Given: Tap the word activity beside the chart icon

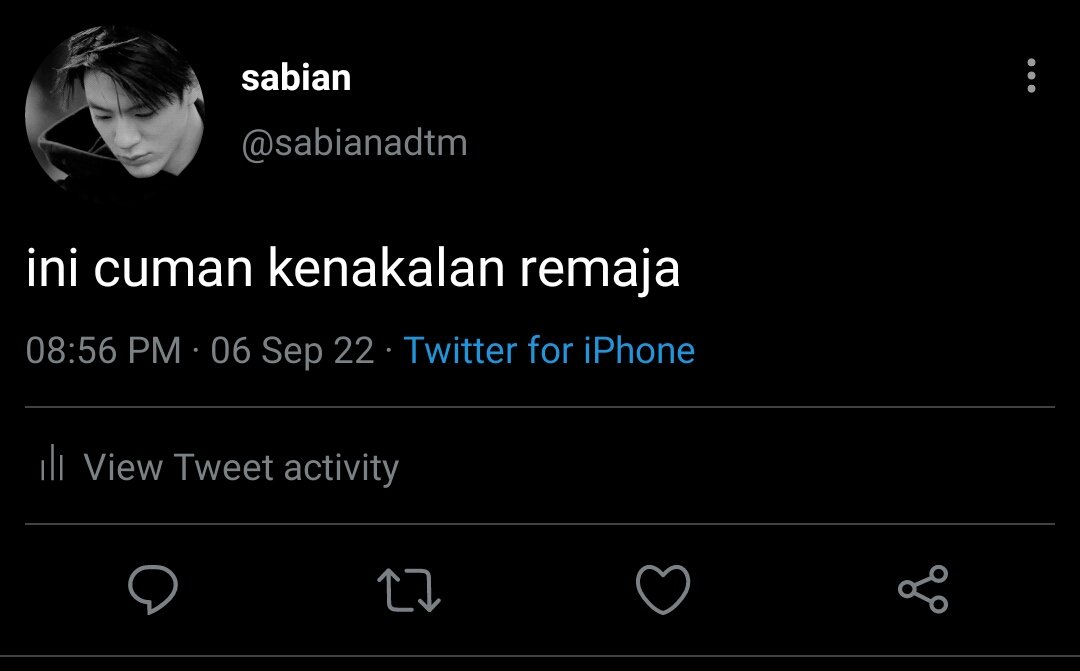Looking at the screenshot, I should (341, 468).
